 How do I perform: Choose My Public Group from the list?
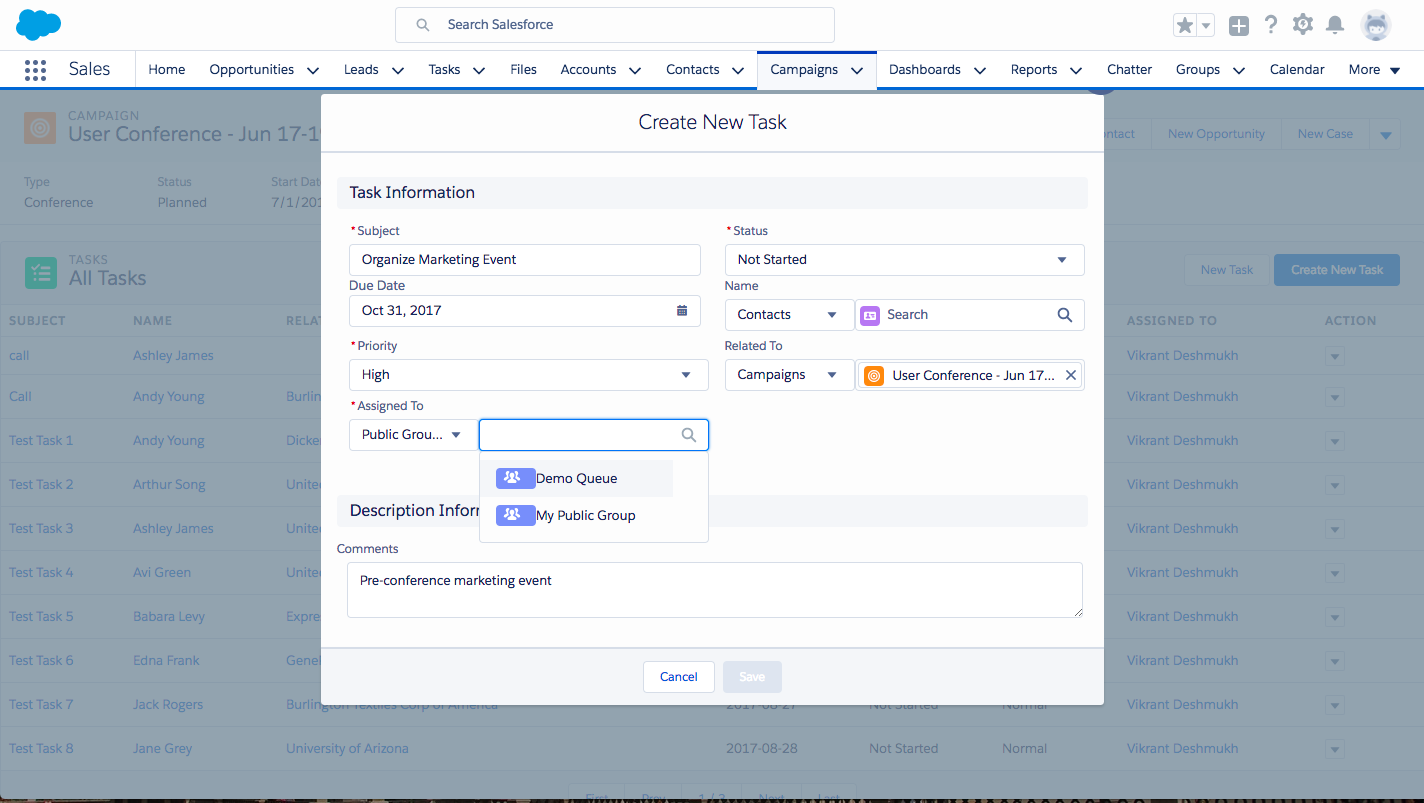(x=585, y=516)
